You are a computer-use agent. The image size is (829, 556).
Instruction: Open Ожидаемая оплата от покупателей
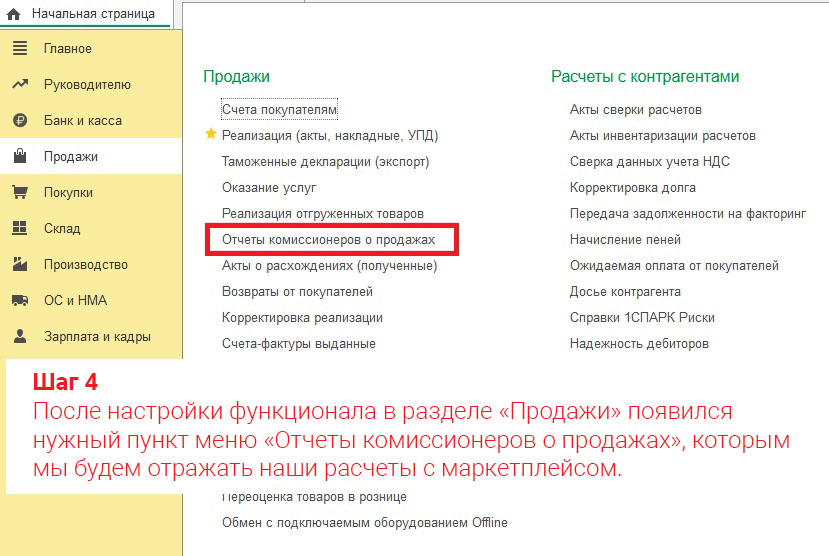(674, 266)
